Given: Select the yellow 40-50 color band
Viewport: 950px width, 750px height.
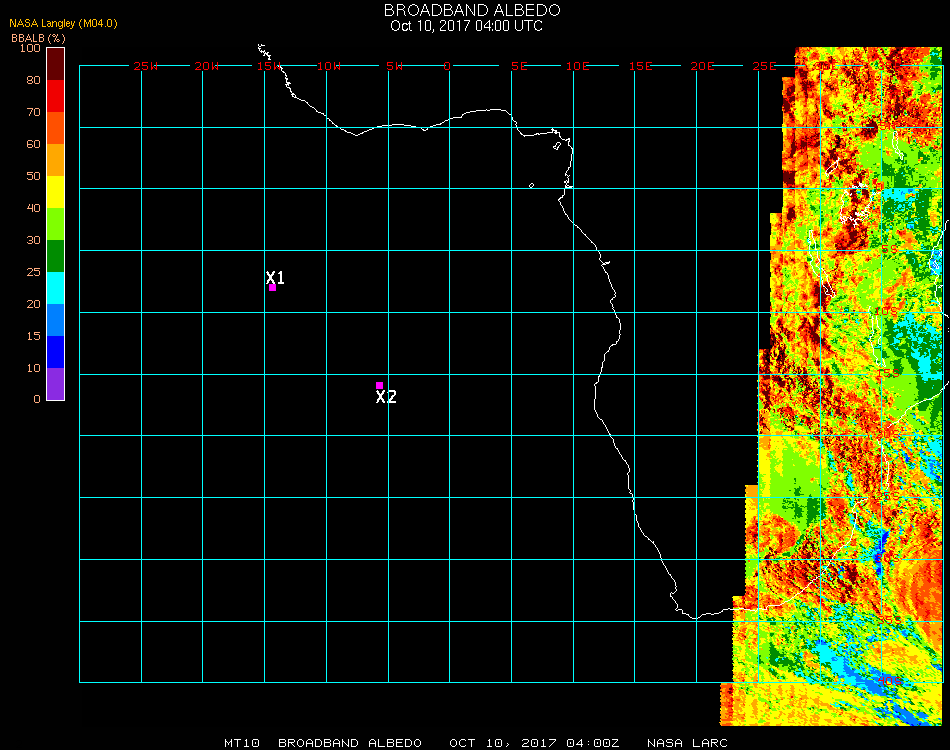Looking at the screenshot, I should pos(56,192).
